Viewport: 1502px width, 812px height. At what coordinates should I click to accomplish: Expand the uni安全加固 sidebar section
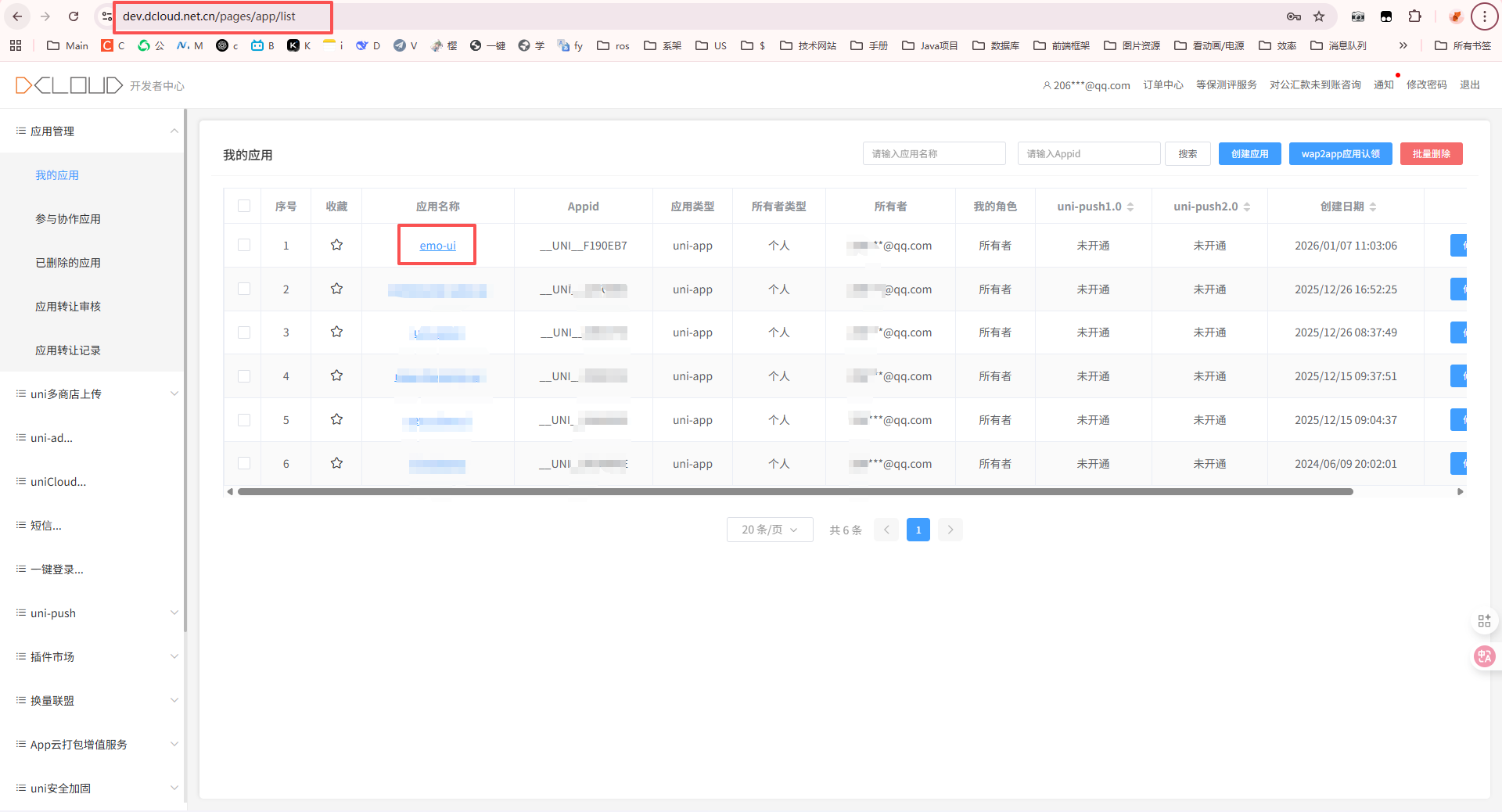tap(174, 788)
